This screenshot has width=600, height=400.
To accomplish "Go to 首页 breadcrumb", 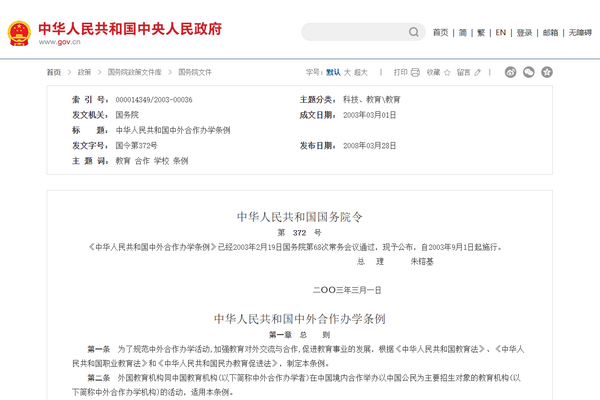I will point(54,72).
